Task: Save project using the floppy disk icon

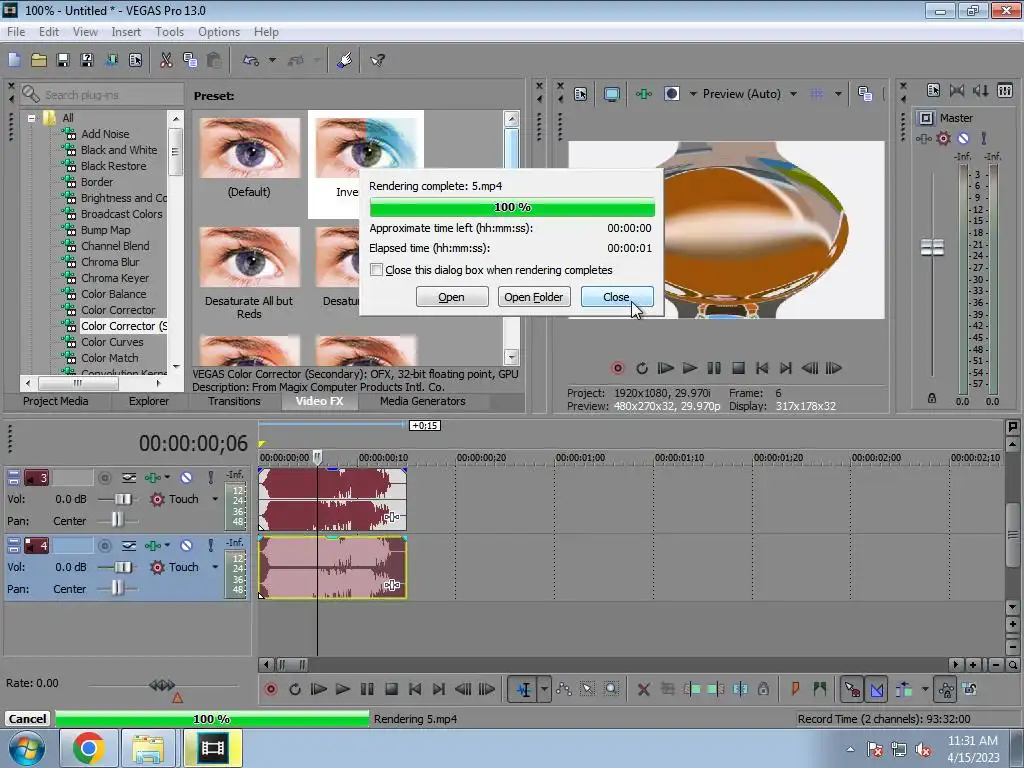Action: point(63,60)
